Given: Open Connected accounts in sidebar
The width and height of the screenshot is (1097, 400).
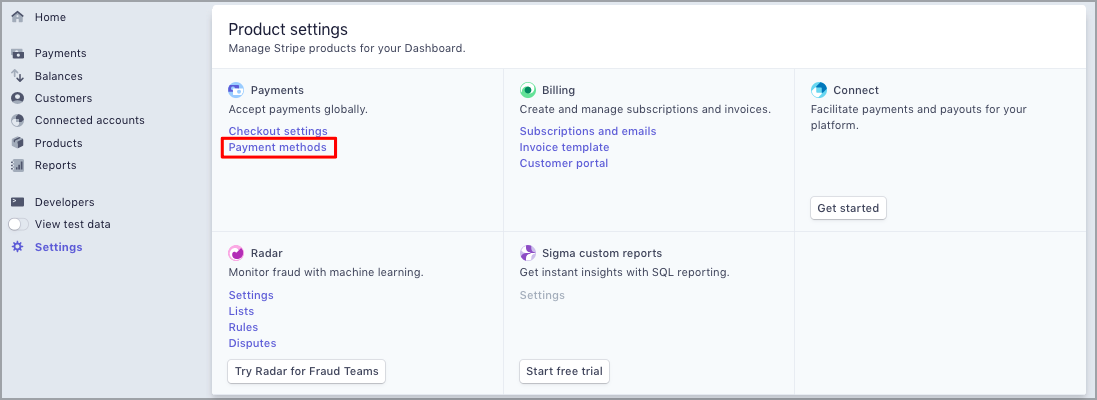Looking at the screenshot, I should [90, 120].
